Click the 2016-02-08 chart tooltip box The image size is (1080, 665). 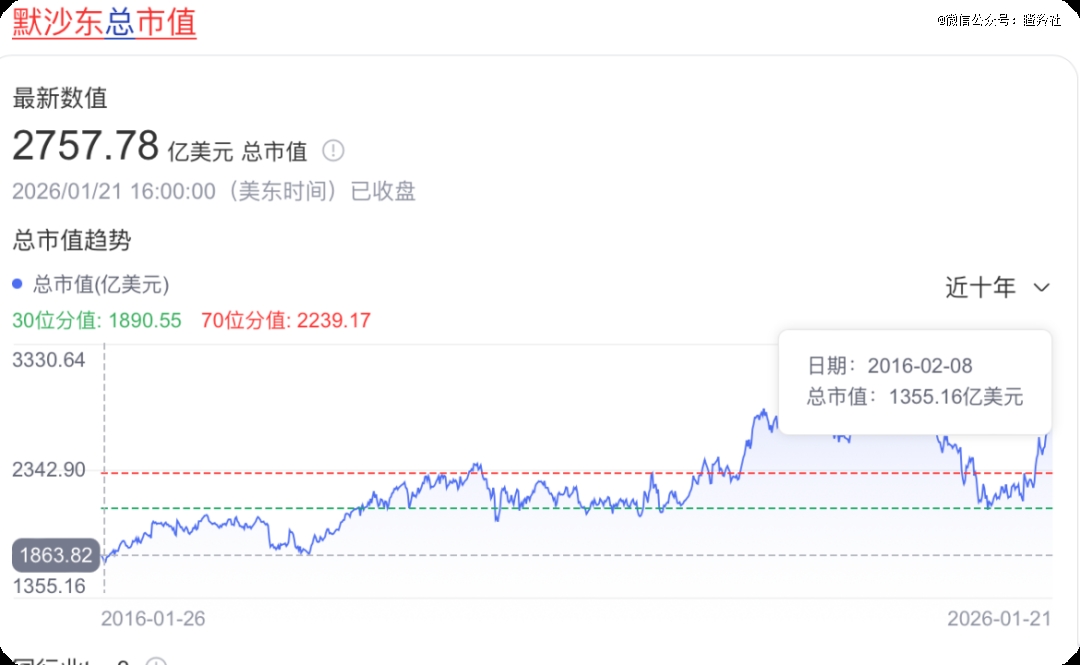(x=915, y=381)
